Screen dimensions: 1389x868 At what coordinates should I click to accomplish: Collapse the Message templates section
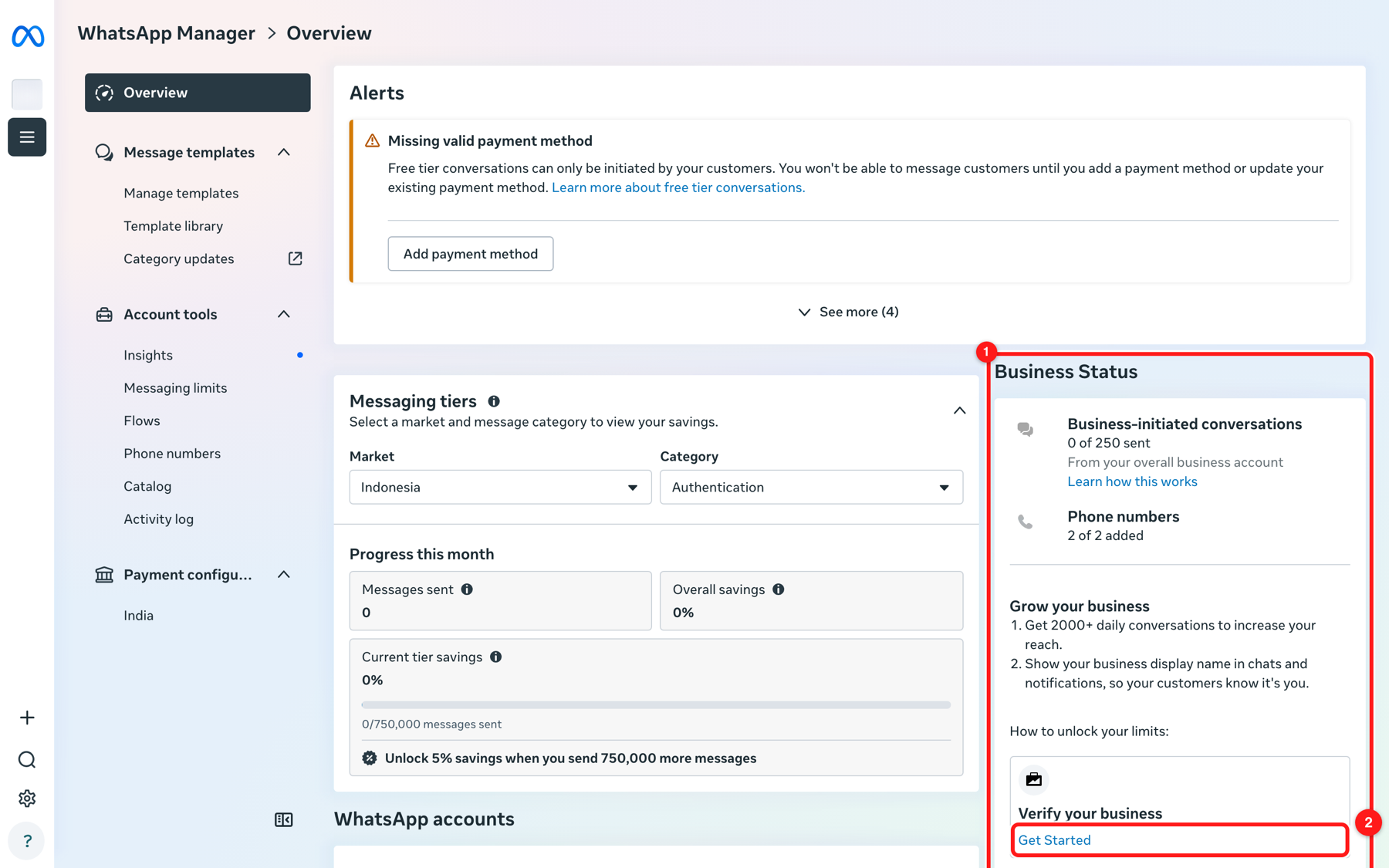click(x=284, y=152)
